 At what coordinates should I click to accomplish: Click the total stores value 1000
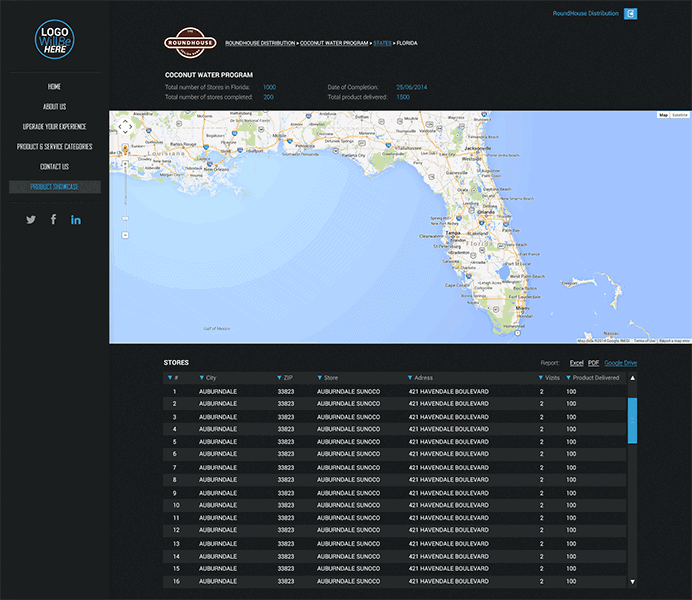pyautogui.click(x=269, y=87)
